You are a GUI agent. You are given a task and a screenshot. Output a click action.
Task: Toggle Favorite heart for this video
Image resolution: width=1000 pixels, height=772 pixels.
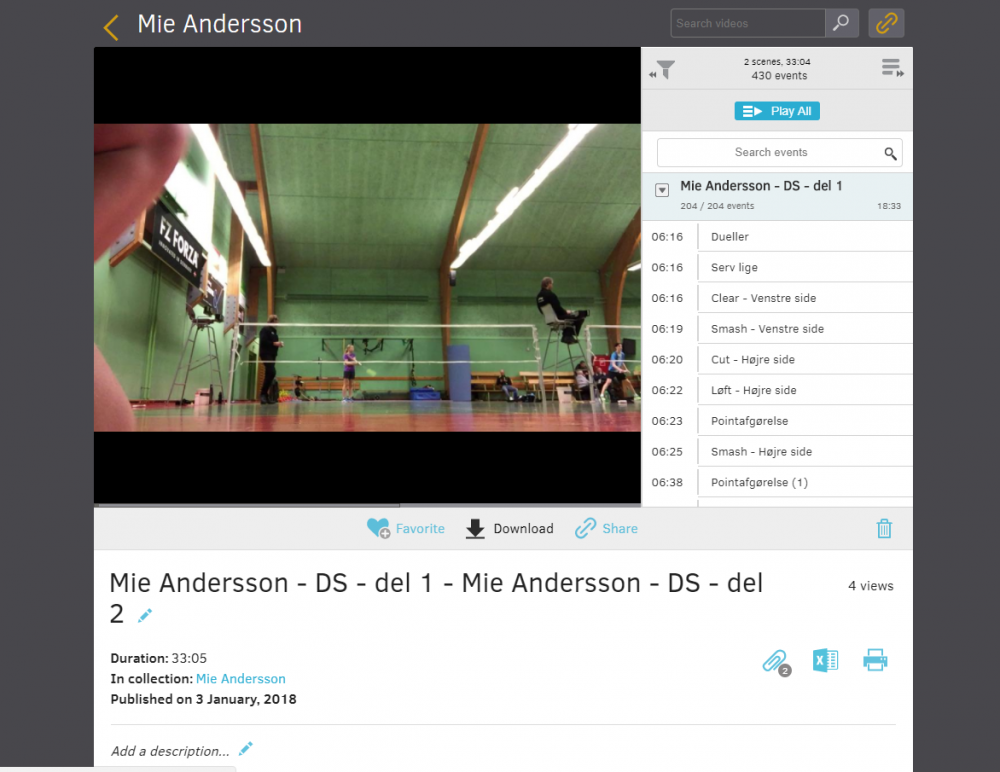click(x=406, y=528)
